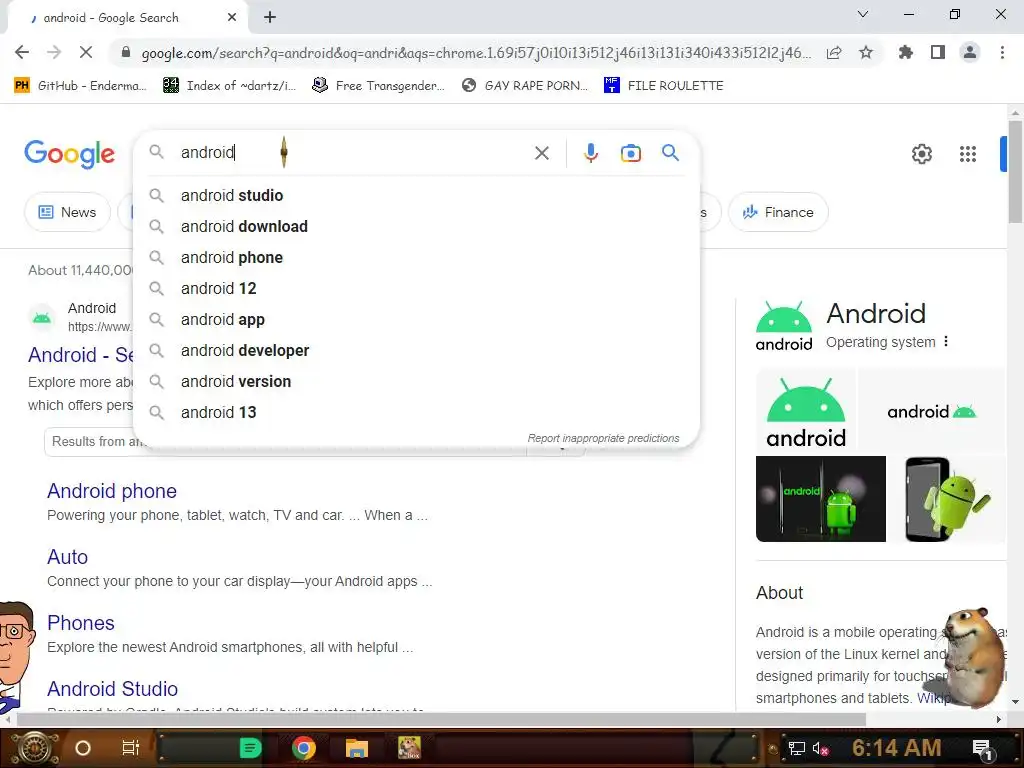Toggle Chrome side panel
This screenshot has height=768, width=1024.
coord(938,52)
